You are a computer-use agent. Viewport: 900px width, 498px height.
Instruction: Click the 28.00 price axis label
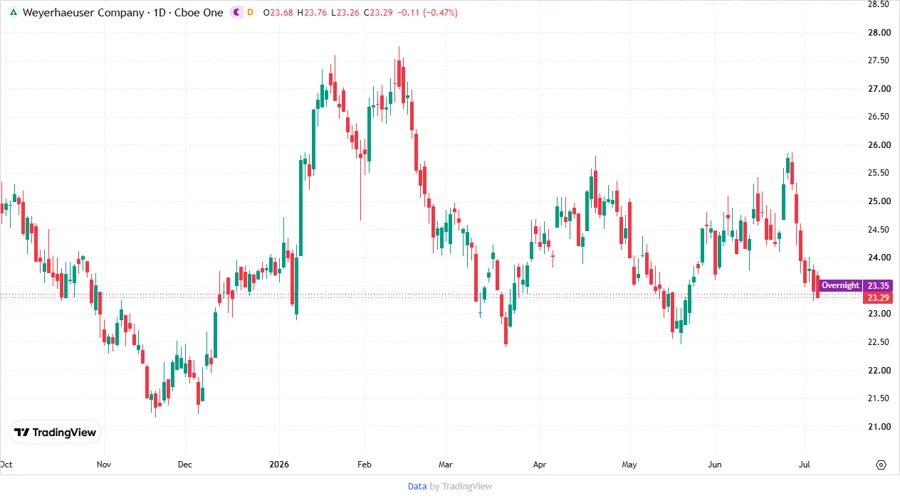point(879,33)
